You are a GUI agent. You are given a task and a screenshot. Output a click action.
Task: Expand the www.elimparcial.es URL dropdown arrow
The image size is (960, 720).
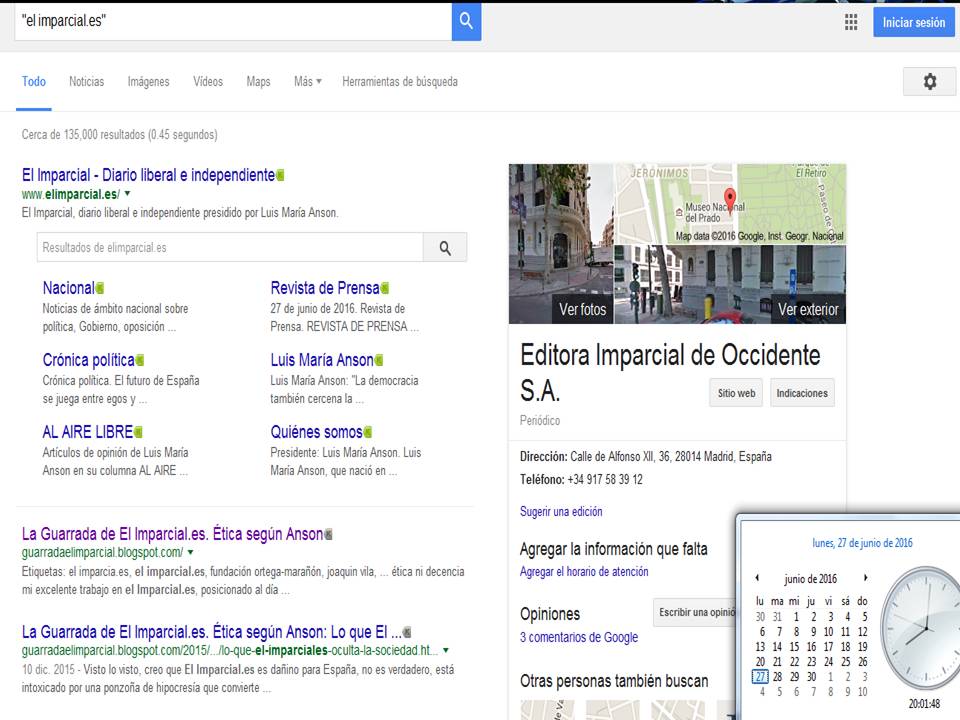click(x=127, y=193)
